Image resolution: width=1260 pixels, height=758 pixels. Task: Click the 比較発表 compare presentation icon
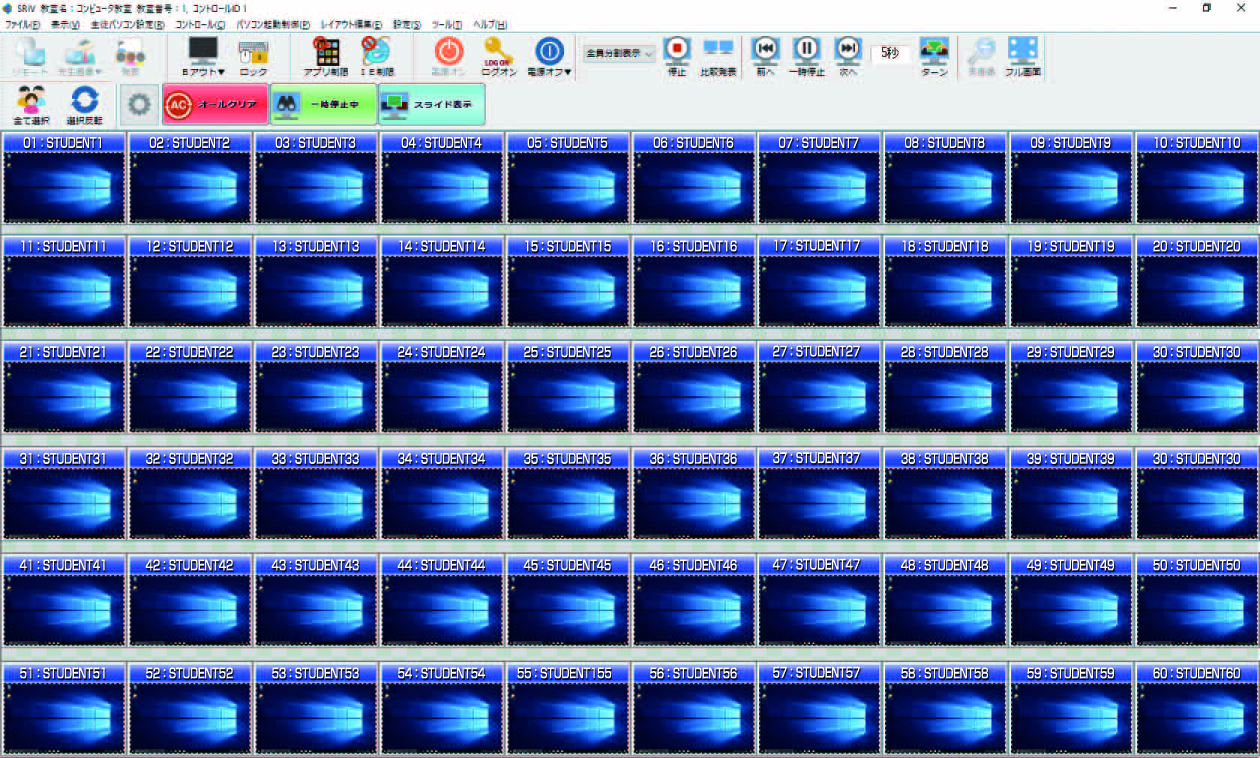718,57
